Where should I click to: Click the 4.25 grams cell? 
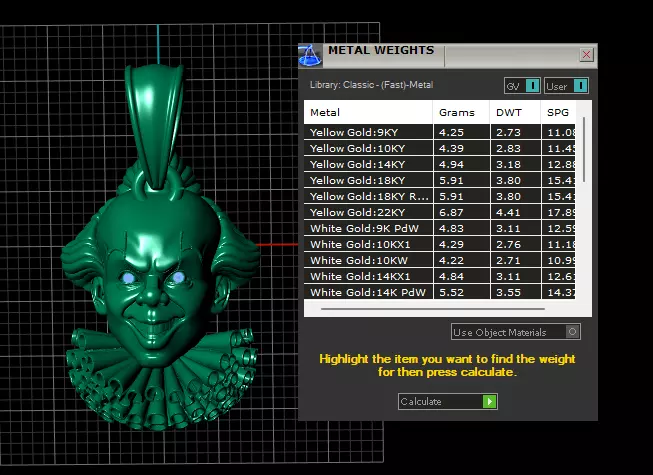coord(462,132)
